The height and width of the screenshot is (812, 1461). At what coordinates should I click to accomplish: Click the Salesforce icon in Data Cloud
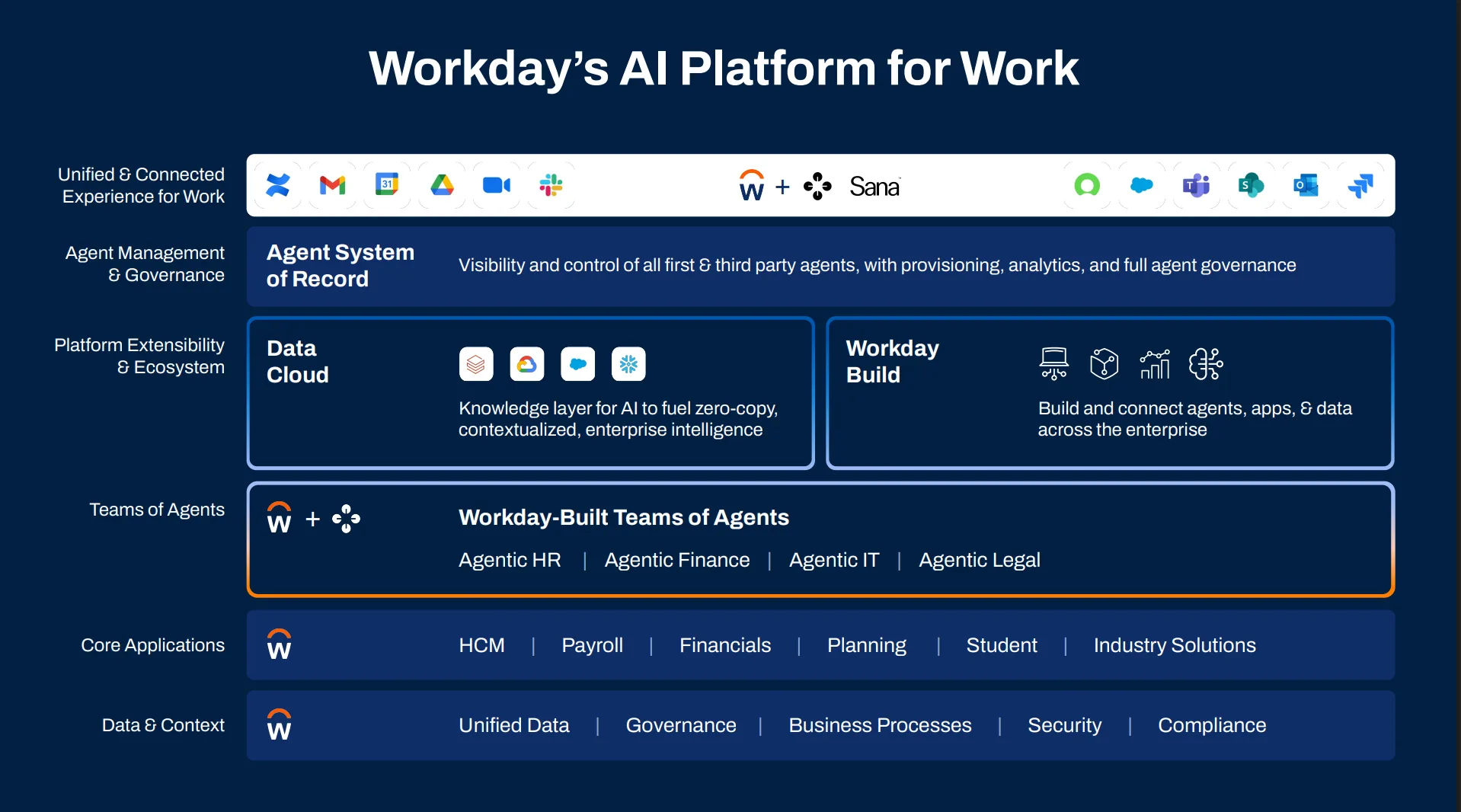(x=578, y=364)
